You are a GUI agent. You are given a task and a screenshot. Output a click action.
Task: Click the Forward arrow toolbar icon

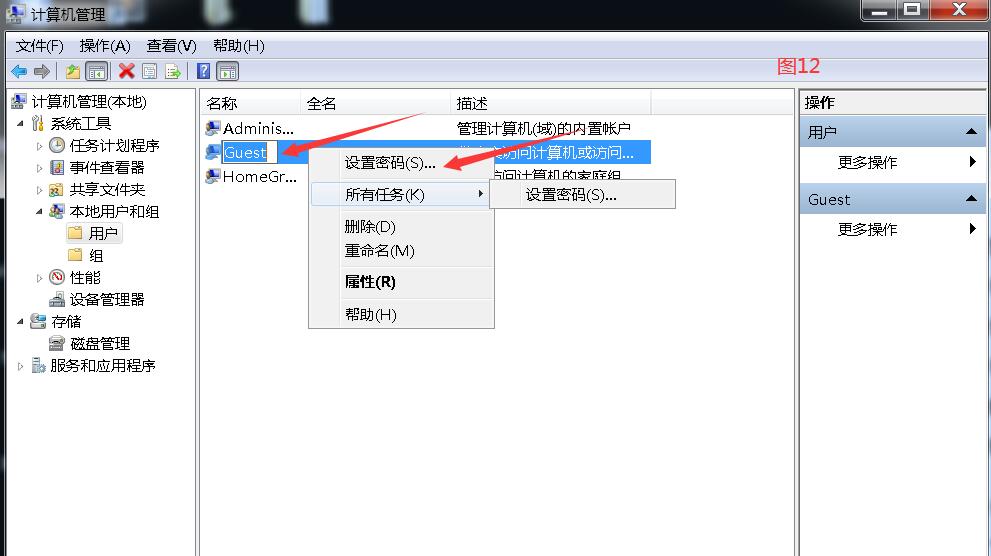click(42, 71)
